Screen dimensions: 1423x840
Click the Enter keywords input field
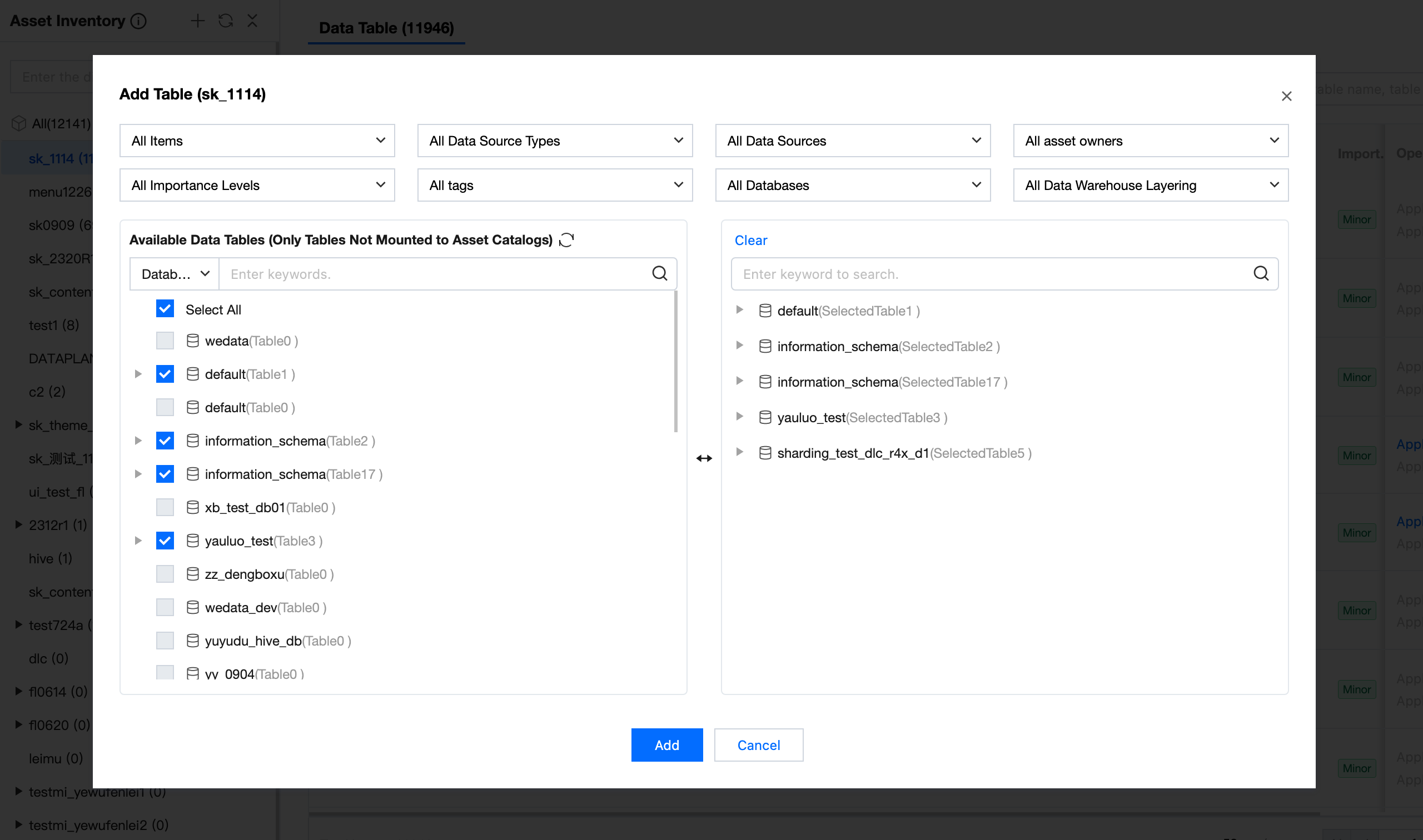[436, 274]
